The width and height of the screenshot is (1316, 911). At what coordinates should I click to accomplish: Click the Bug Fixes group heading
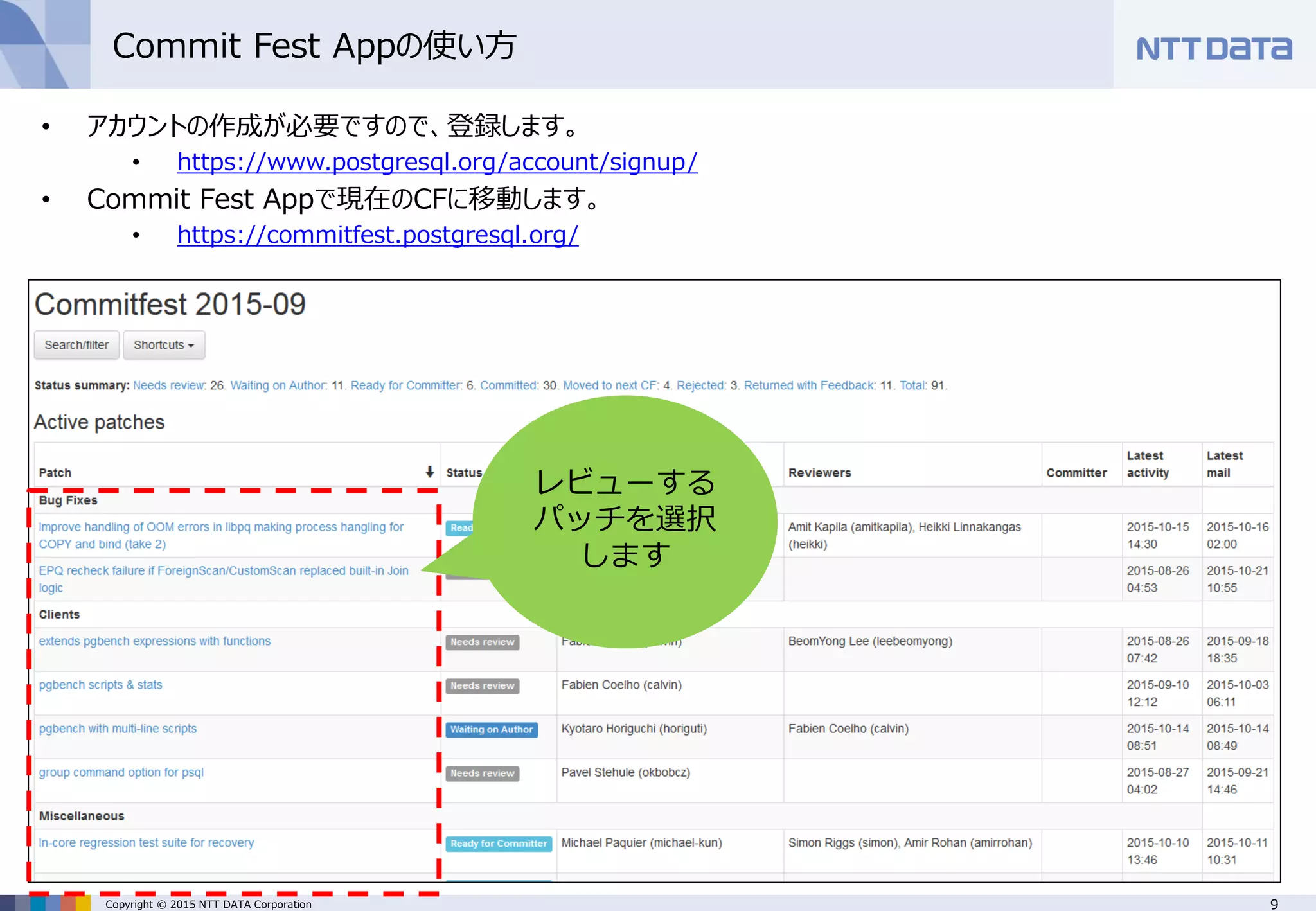pyautogui.click(x=68, y=500)
